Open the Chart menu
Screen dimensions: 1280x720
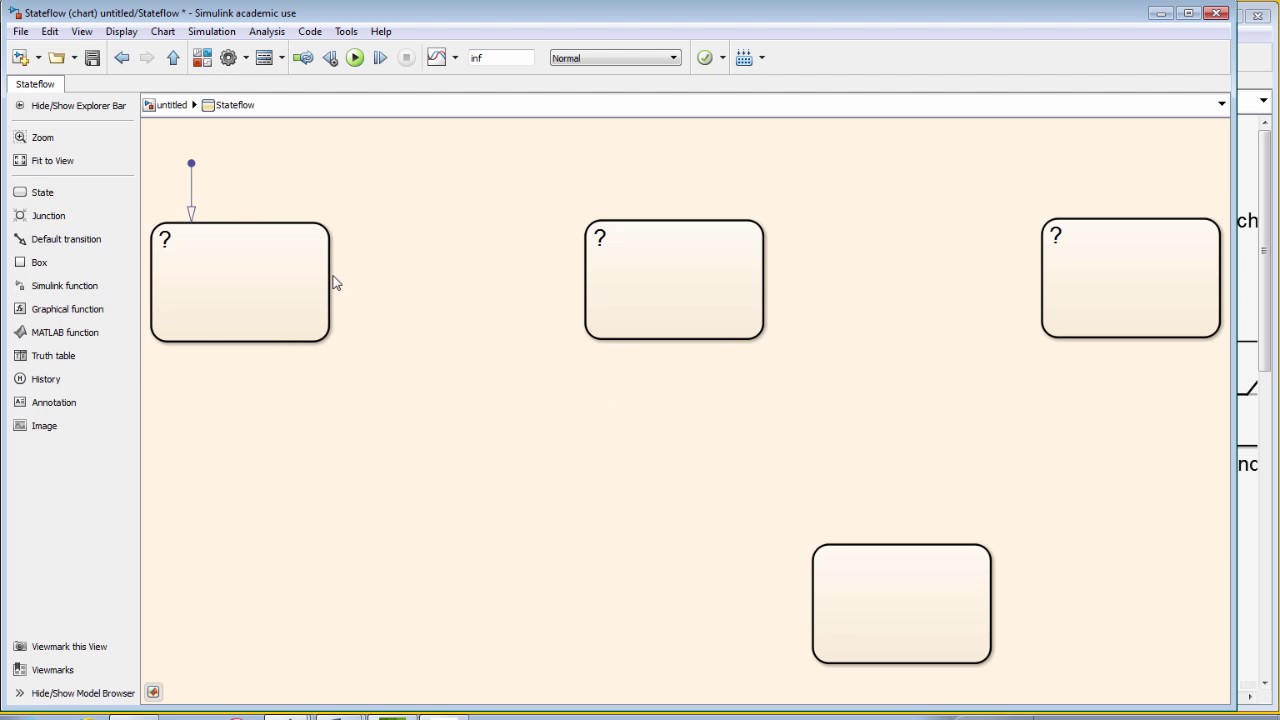tap(163, 31)
